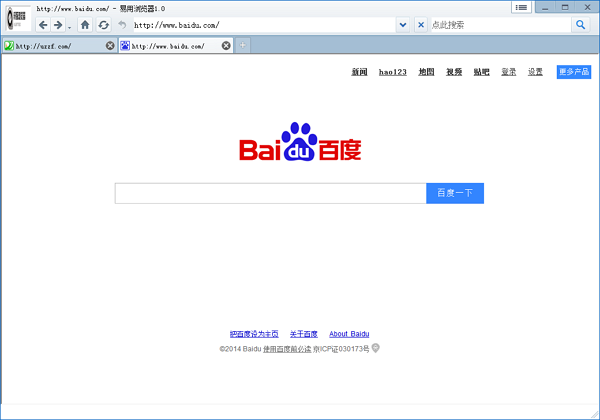The width and height of the screenshot is (600, 420).
Task: Click the Baidu logo image
Action: click(x=300, y=142)
